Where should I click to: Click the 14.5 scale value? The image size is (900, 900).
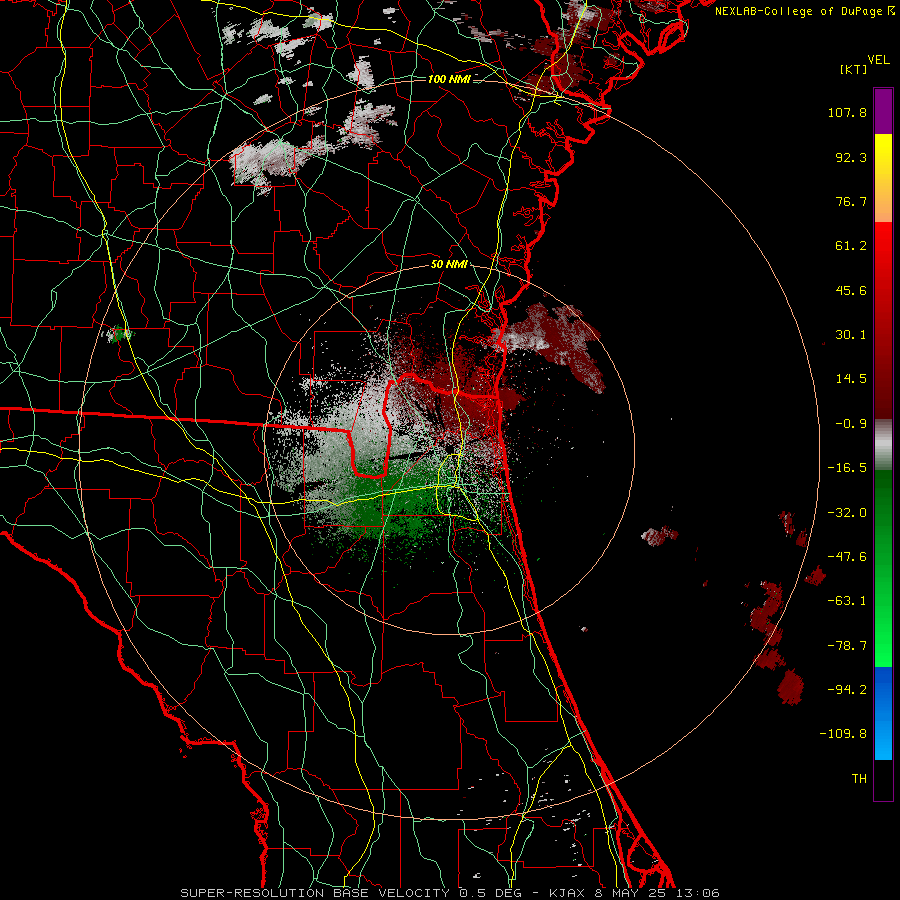pos(851,379)
